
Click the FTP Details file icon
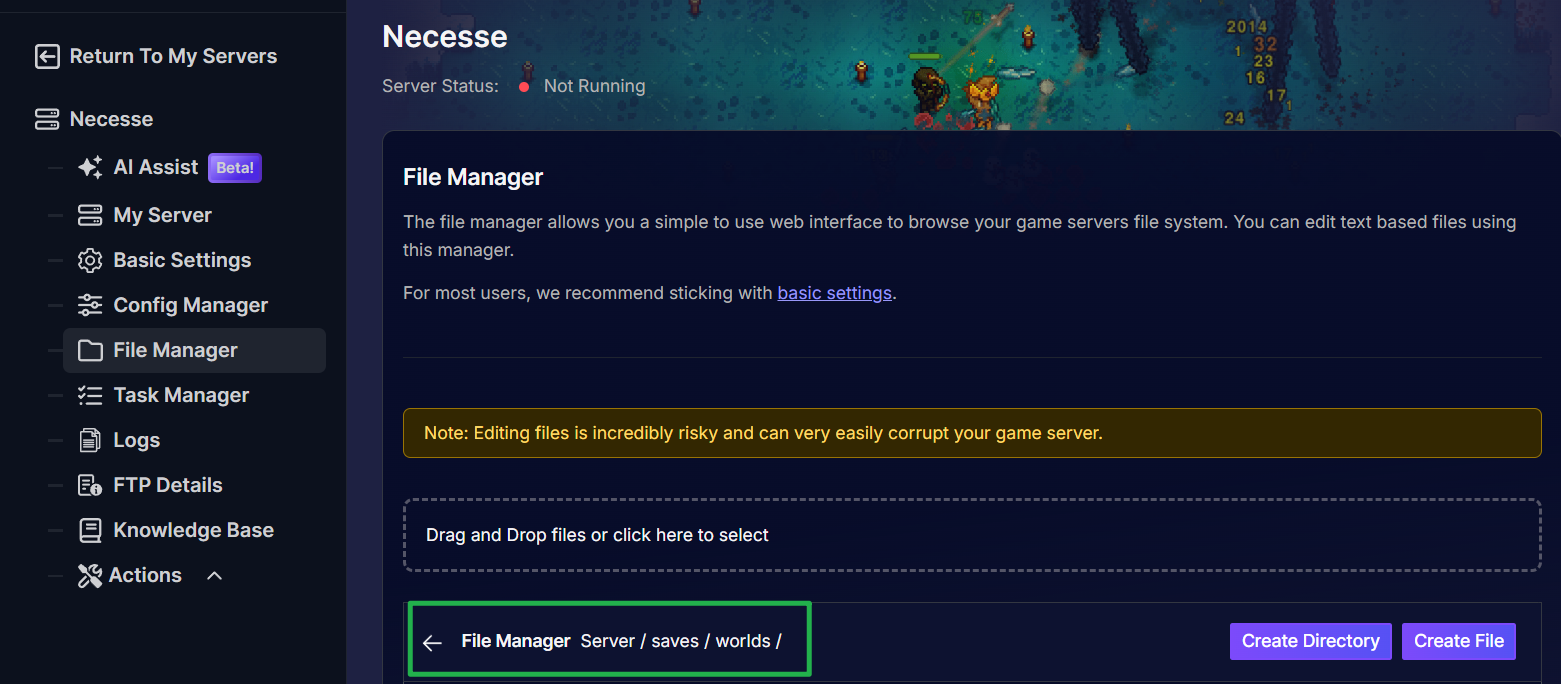(x=90, y=486)
